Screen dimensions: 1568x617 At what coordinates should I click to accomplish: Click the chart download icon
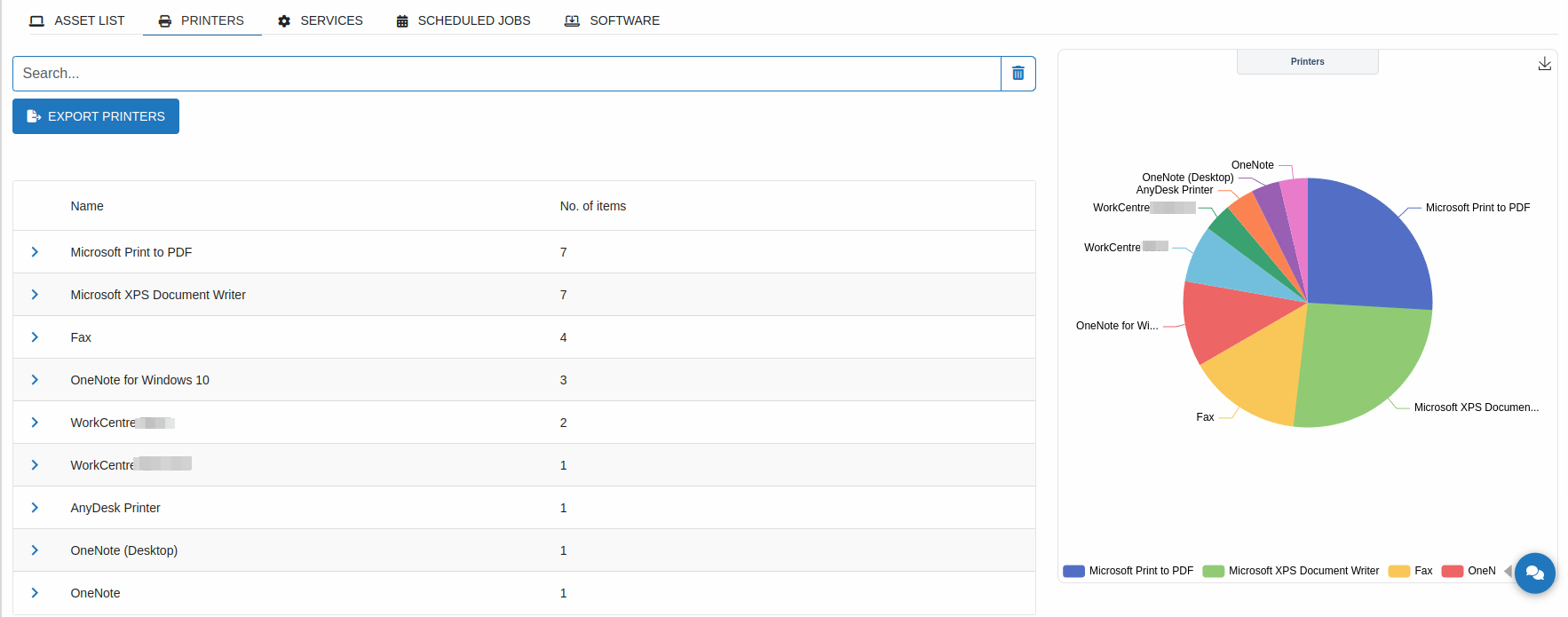pyautogui.click(x=1544, y=64)
